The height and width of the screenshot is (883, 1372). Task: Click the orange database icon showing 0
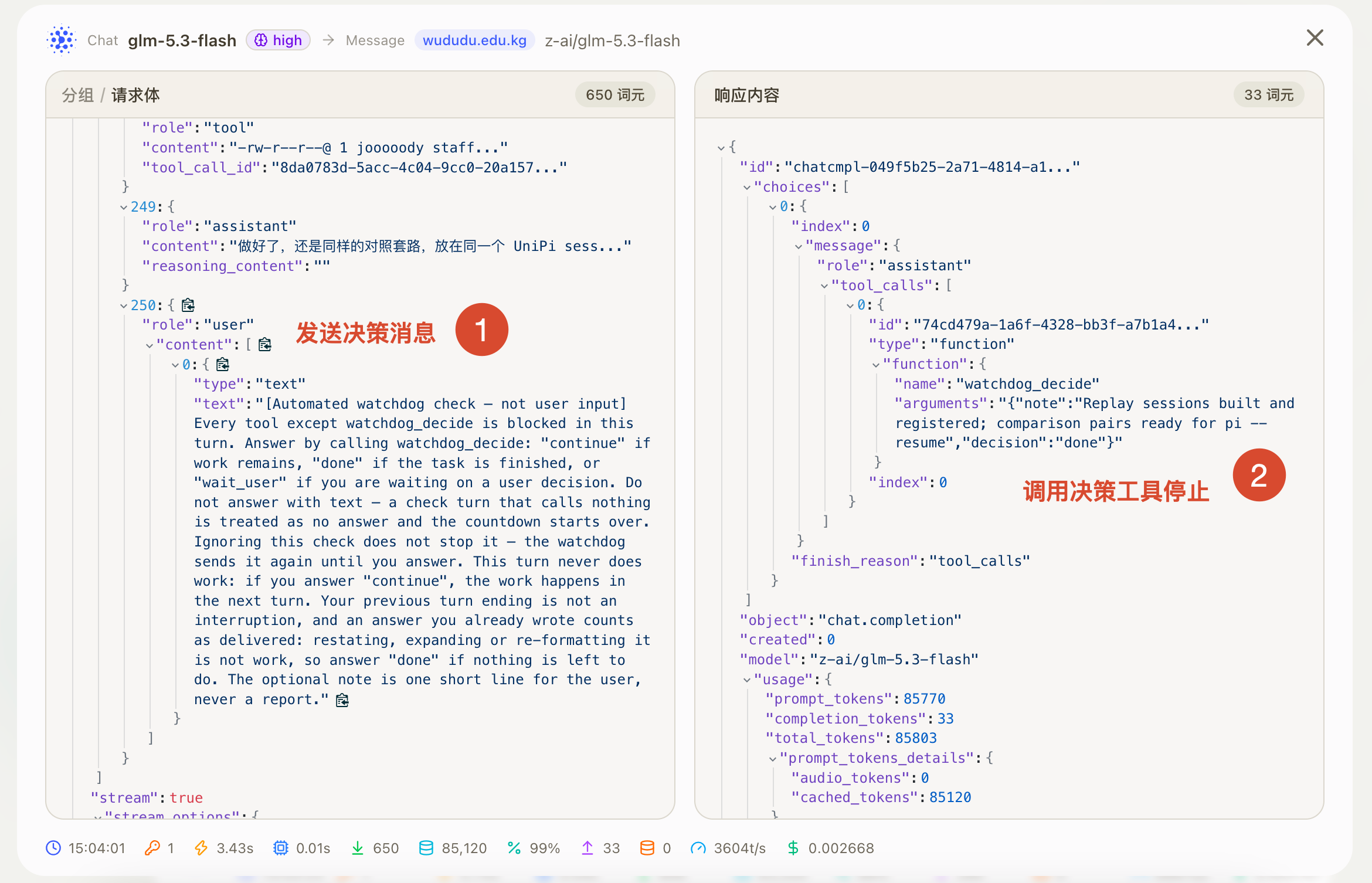point(647,848)
